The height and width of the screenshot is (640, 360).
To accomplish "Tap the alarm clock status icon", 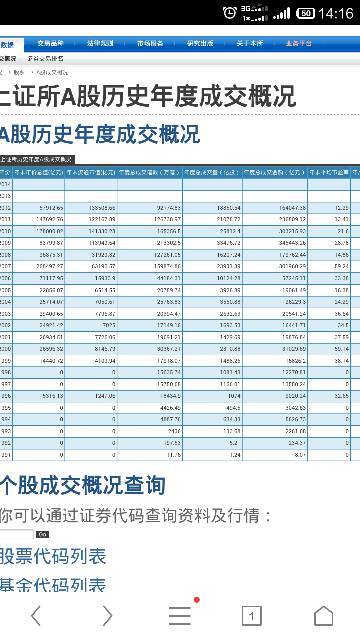I will coord(230,13).
